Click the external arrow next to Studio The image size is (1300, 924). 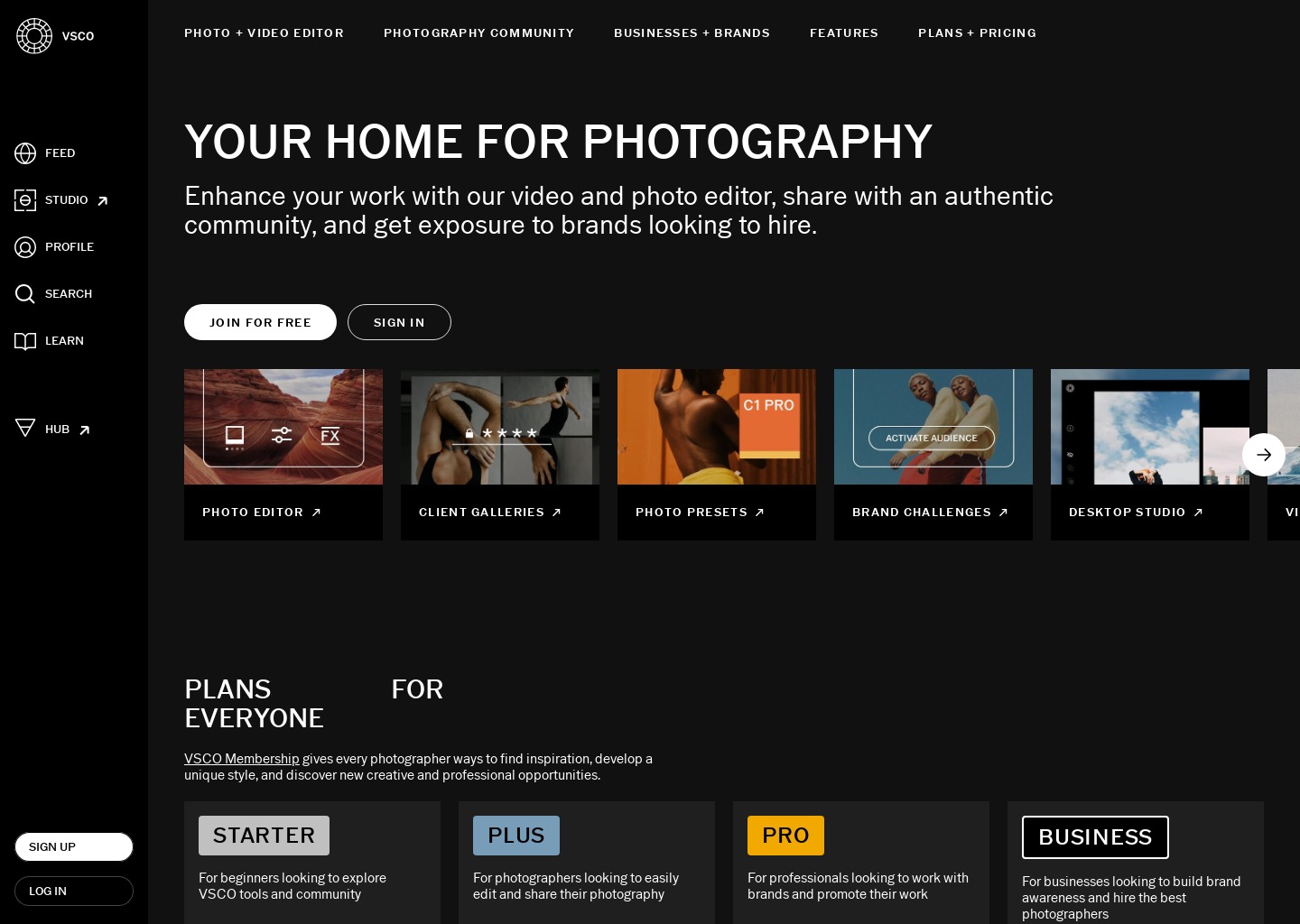pyautogui.click(x=102, y=201)
